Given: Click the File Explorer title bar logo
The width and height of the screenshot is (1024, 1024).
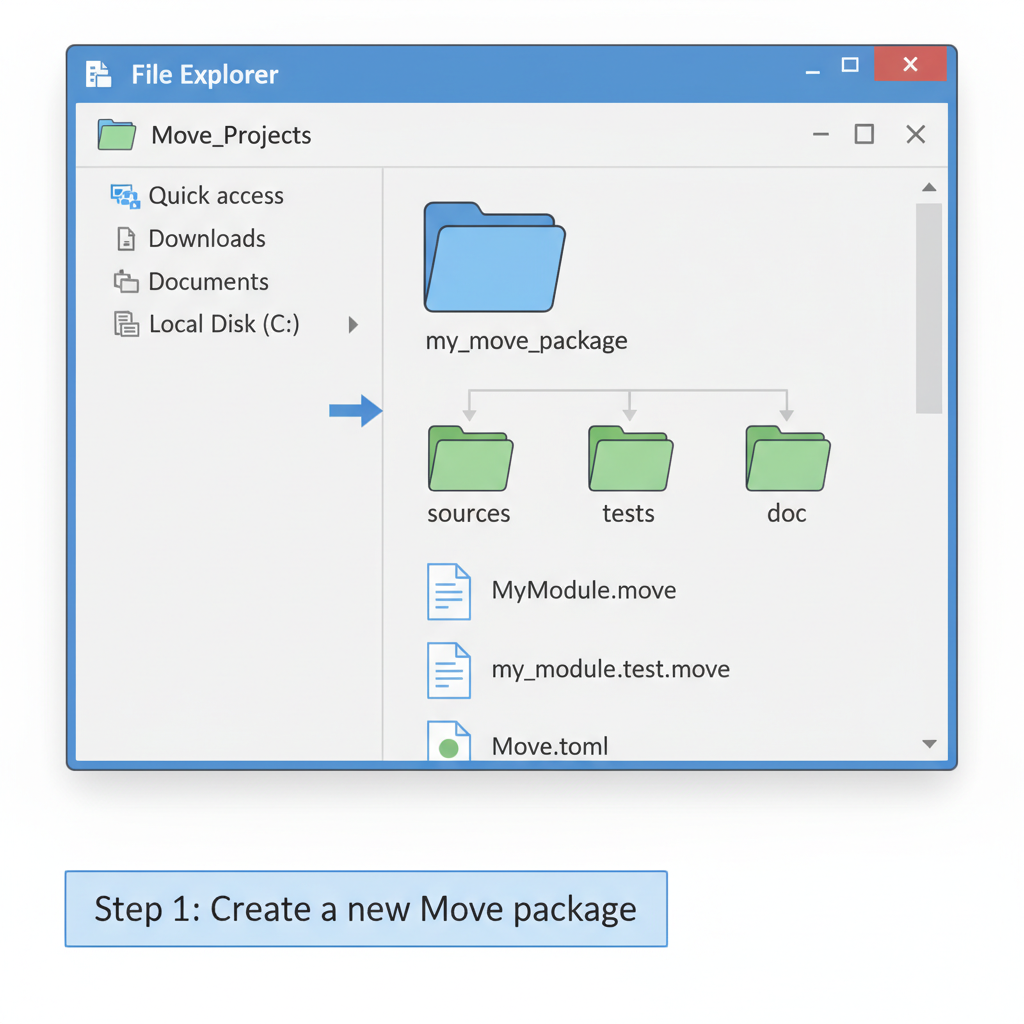Looking at the screenshot, I should point(97,74).
